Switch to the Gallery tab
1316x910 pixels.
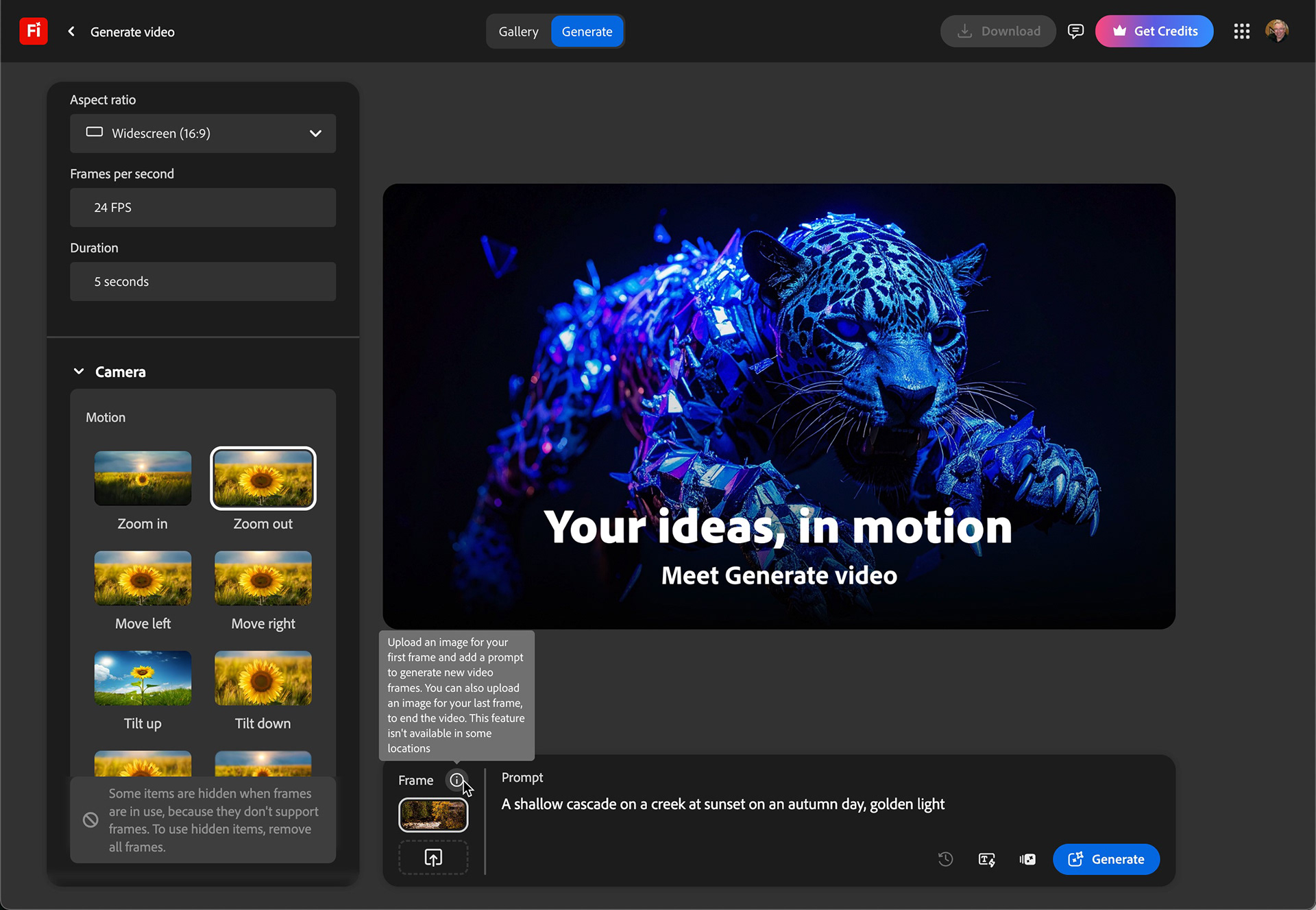click(518, 32)
